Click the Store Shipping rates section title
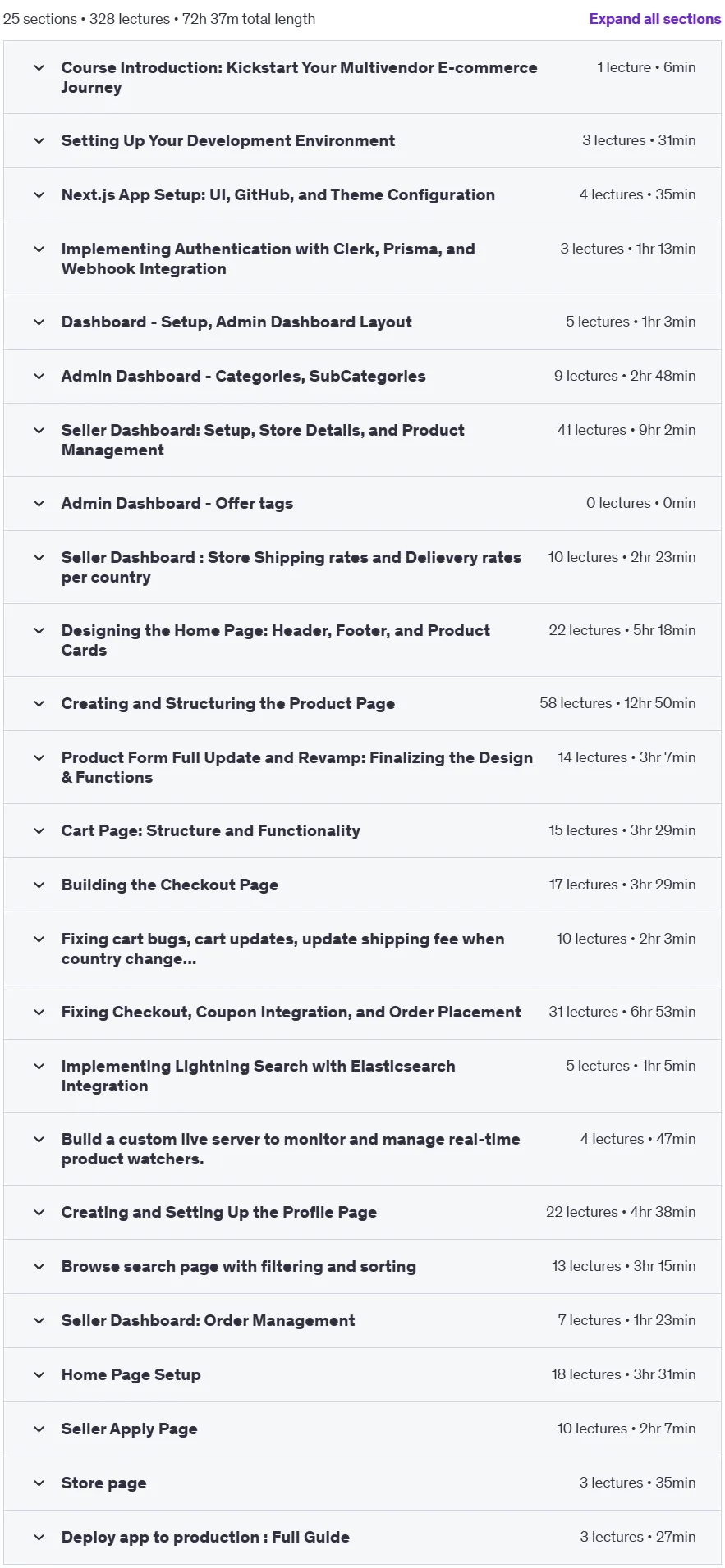This screenshot has height=1568, width=725. coord(291,567)
